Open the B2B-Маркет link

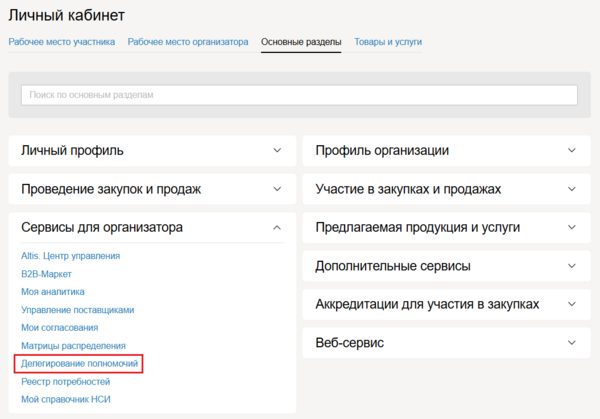[46, 274]
